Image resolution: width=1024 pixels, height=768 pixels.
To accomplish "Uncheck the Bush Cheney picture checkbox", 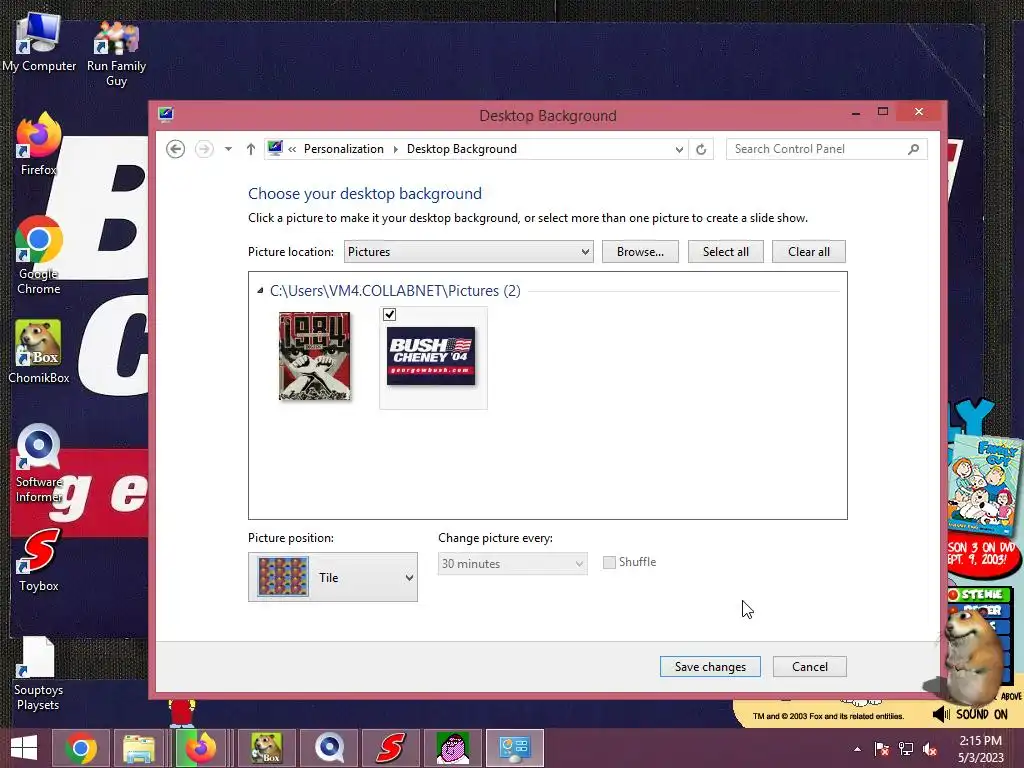I will [x=389, y=314].
